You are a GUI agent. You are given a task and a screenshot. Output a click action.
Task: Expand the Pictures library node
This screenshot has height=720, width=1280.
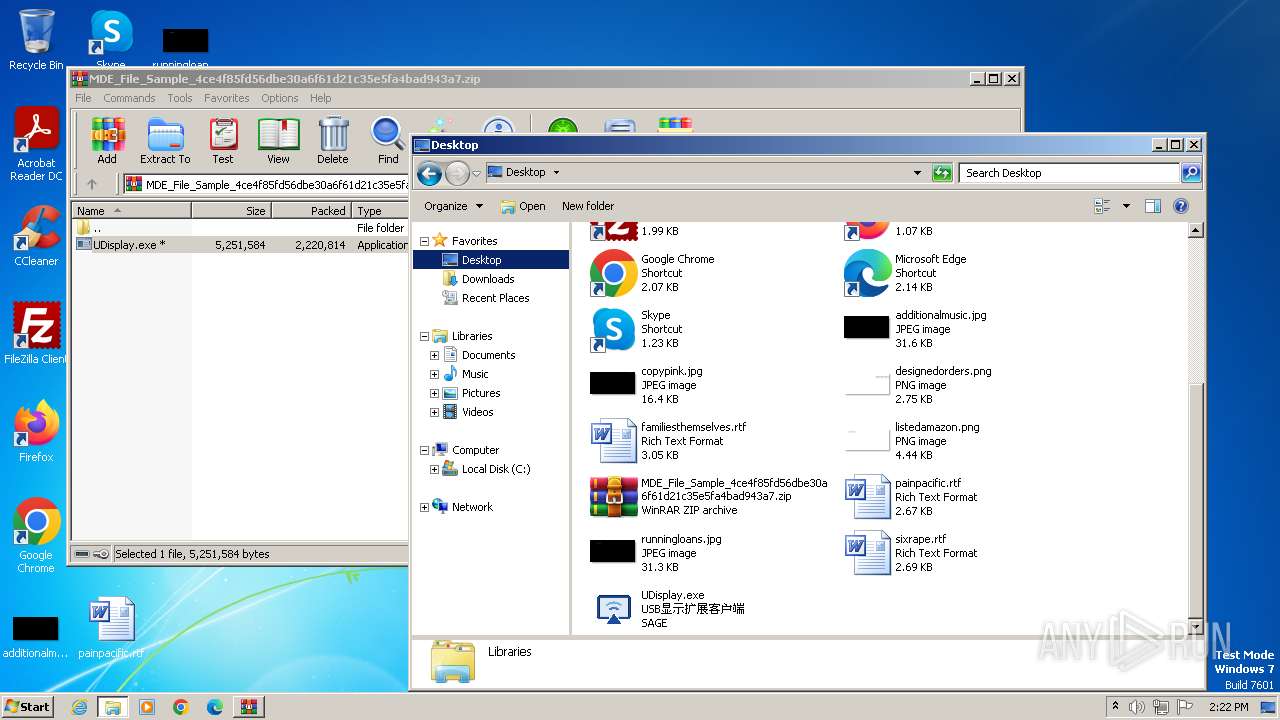tap(434, 393)
